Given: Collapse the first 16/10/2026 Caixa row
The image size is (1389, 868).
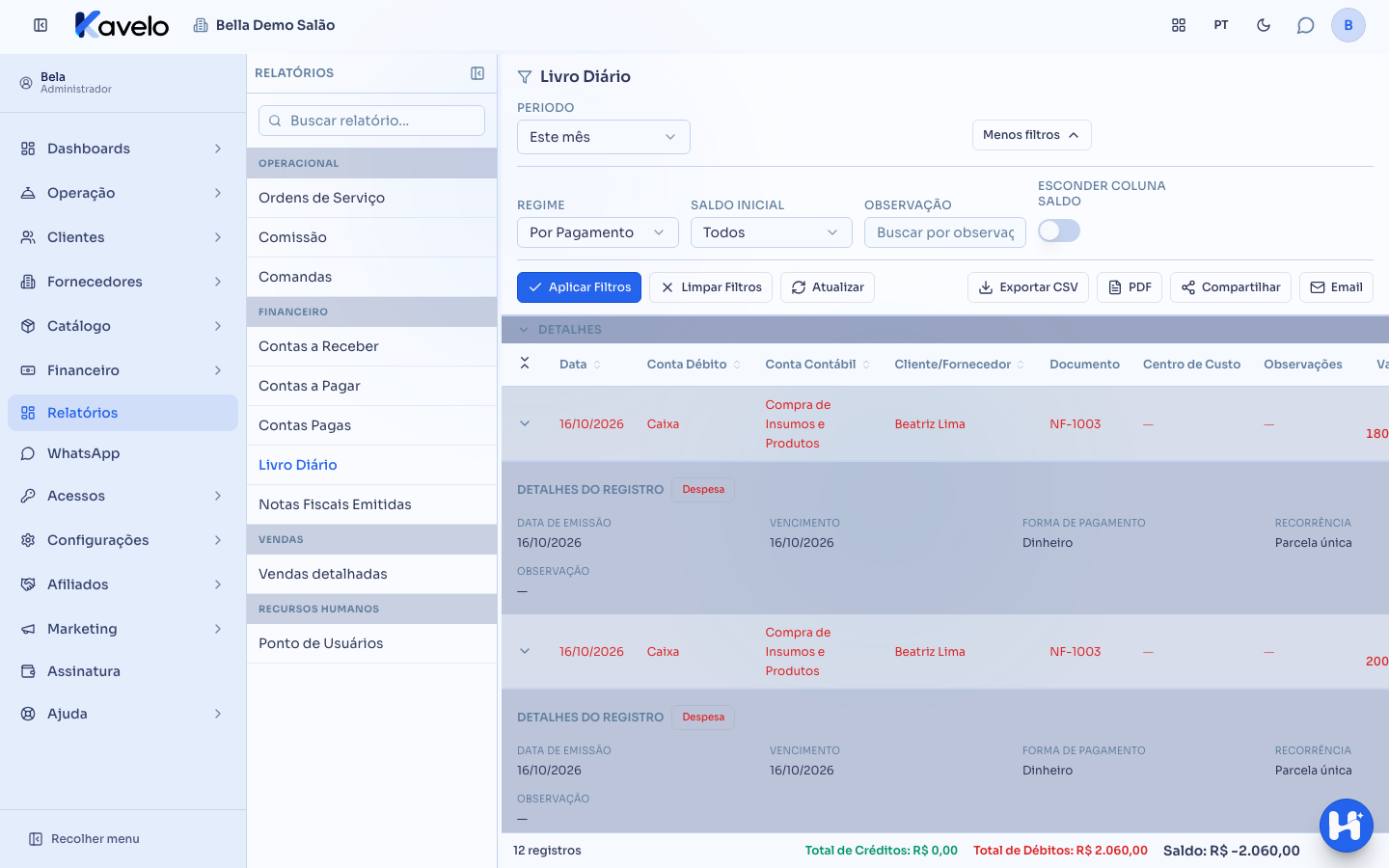Looking at the screenshot, I should (x=525, y=423).
